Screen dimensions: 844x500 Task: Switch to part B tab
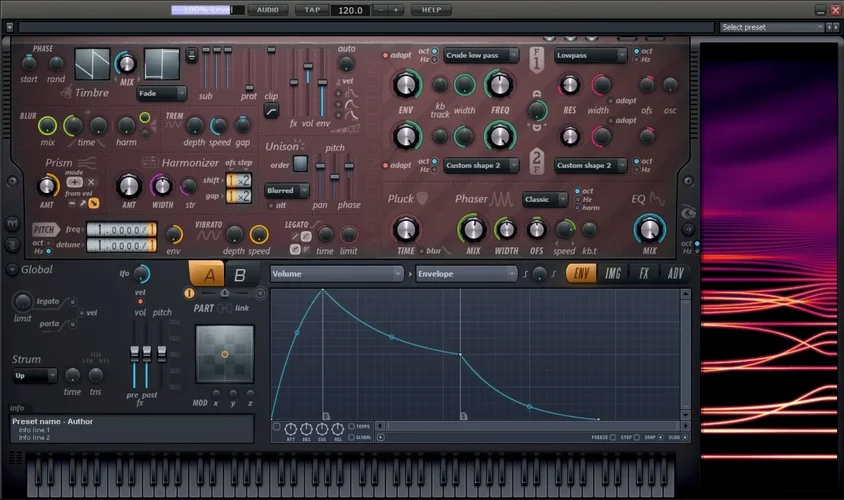239,276
